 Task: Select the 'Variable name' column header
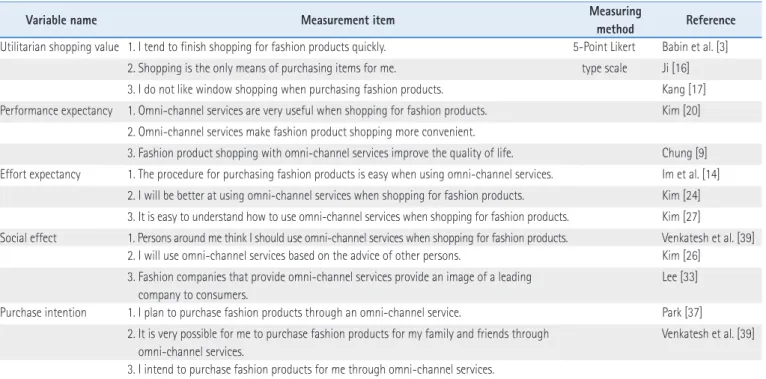point(61,20)
